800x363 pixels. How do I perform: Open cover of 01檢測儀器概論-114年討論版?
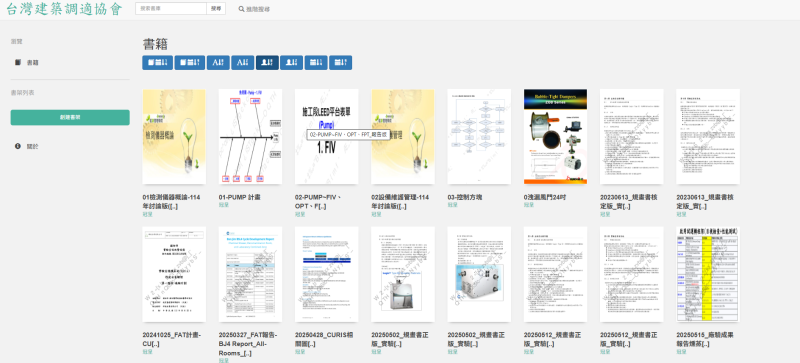[x=174, y=137]
